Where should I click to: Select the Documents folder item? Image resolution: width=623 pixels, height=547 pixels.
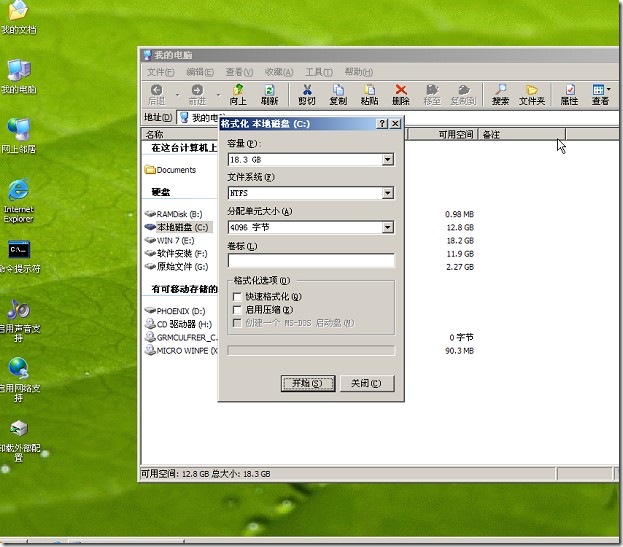(x=170, y=170)
